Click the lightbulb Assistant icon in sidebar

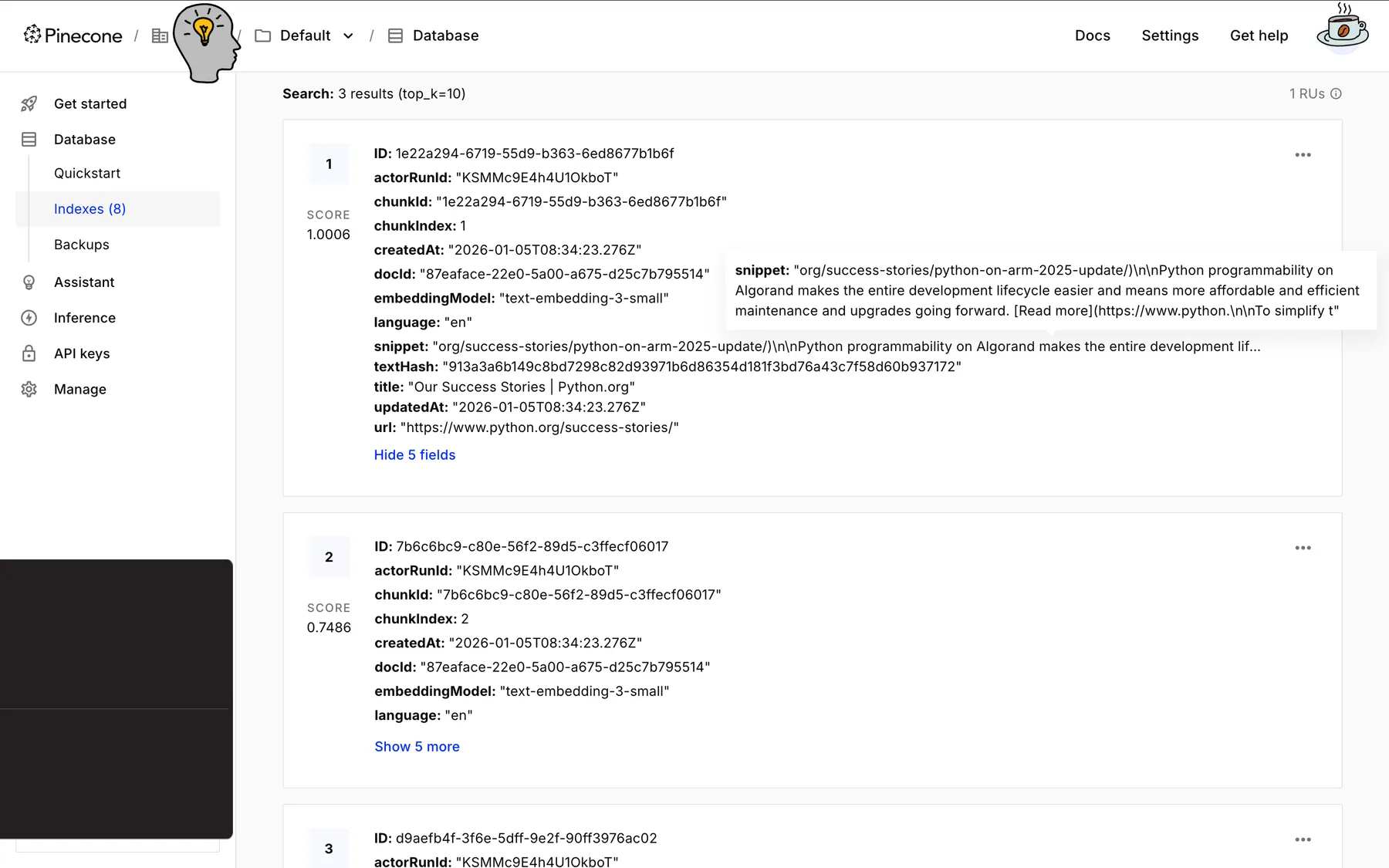click(x=29, y=282)
